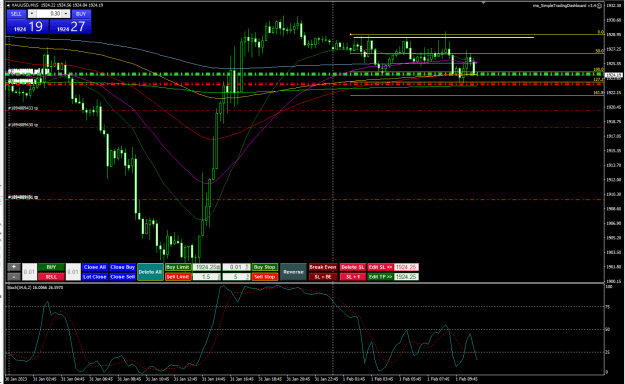Click the 0.01 lot field left of the dashboard BUY button

pos(29,272)
